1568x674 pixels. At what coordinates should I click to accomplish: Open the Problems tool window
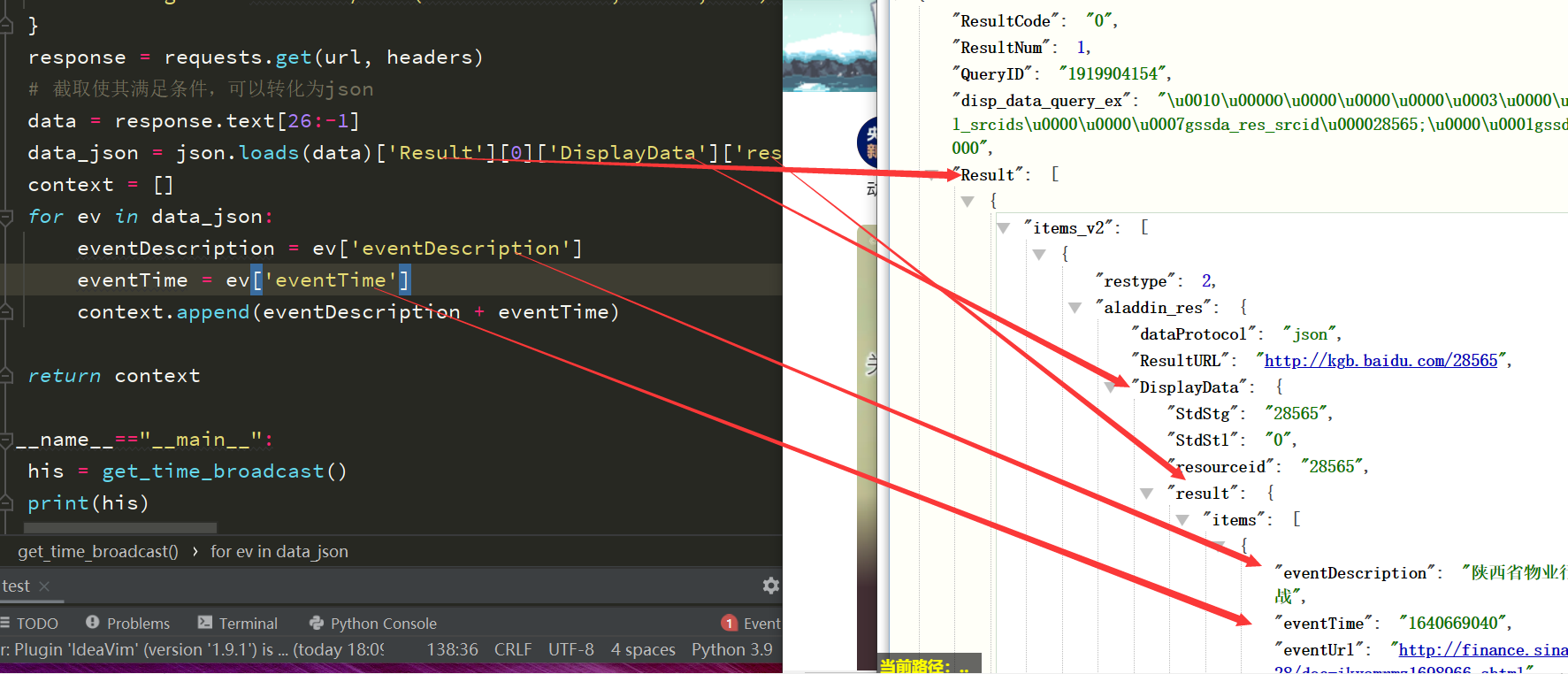127,624
